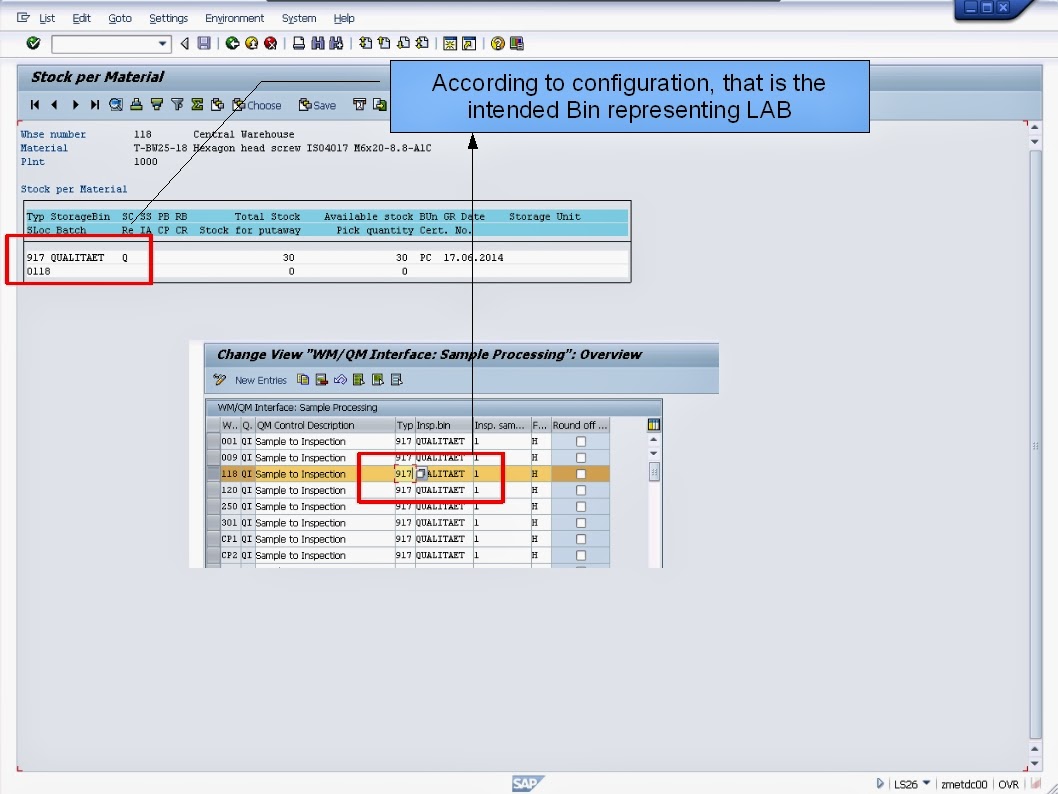Click the pencil Change/Display icon in Change View
Viewport: 1058px width, 794px height.
pos(218,380)
